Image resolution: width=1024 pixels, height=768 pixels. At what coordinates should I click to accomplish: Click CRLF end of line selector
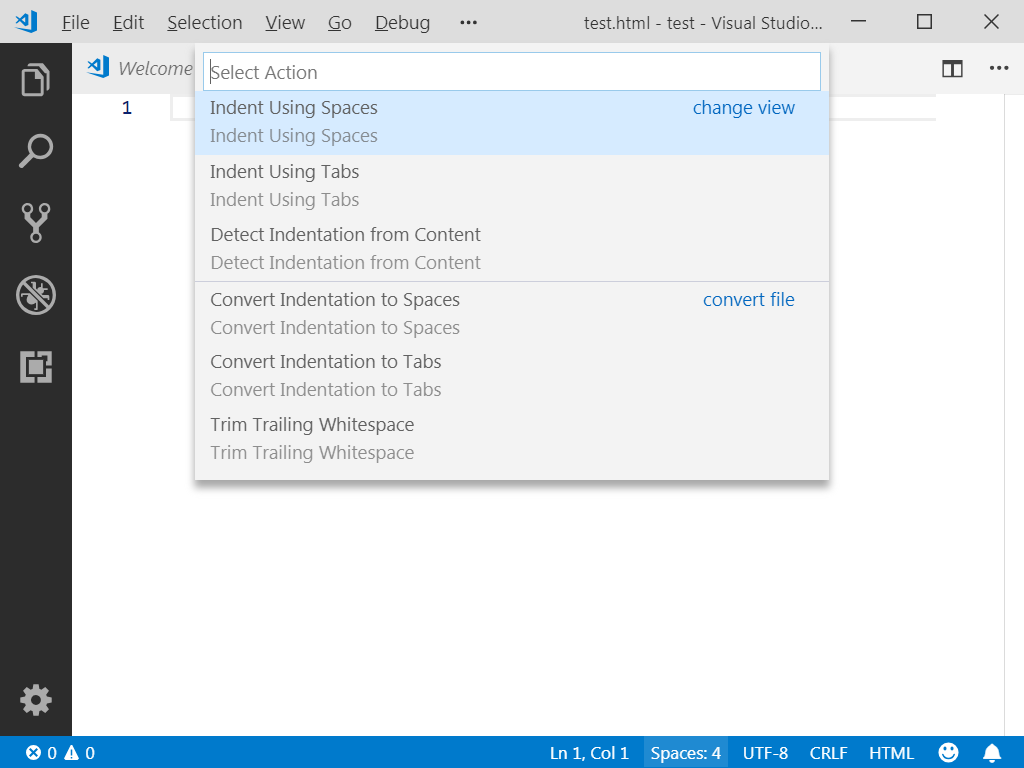tap(829, 753)
